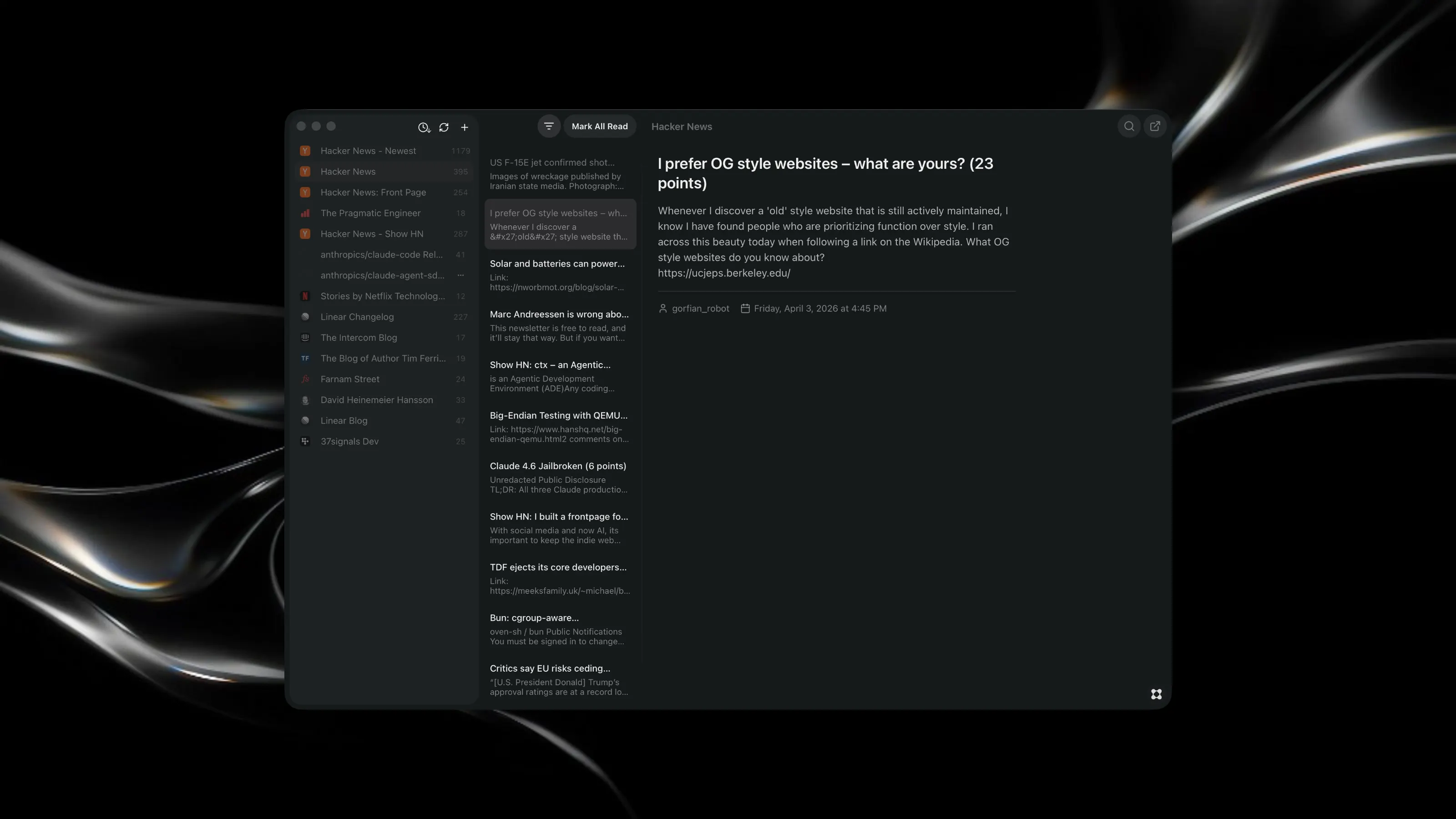The width and height of the screenshot is (1456, 819).
Task: Open the David Heinemeier Hansson feed
Action: click(384, 399)
